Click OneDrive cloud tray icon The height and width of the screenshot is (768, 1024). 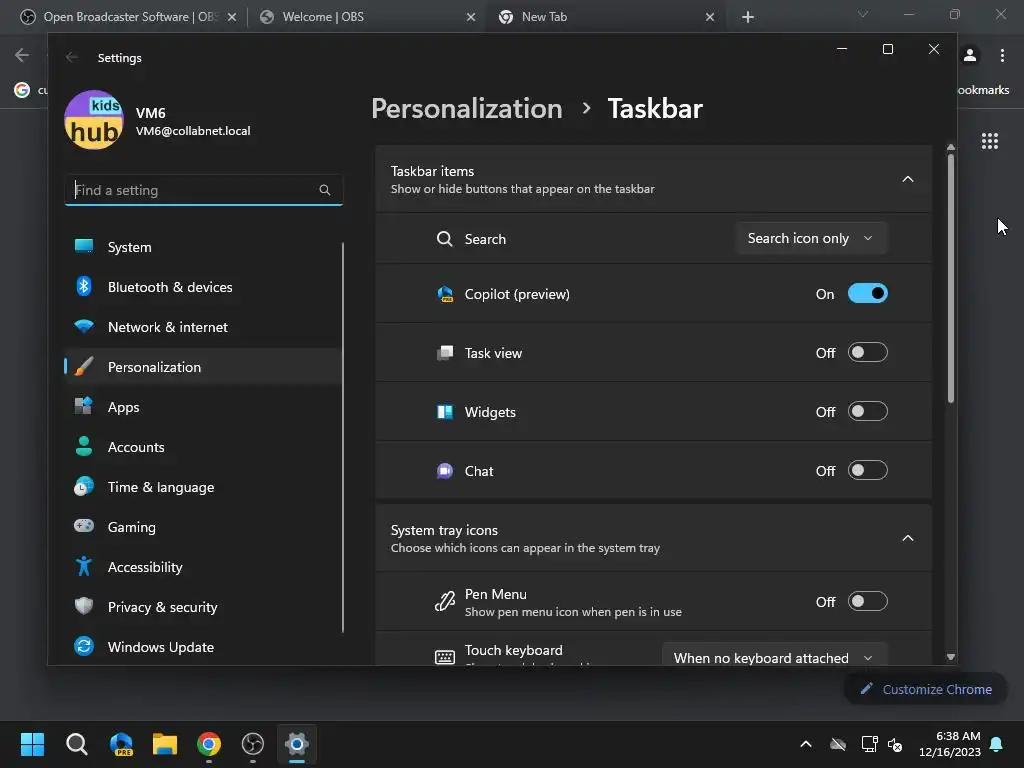[x=838, y=744]
